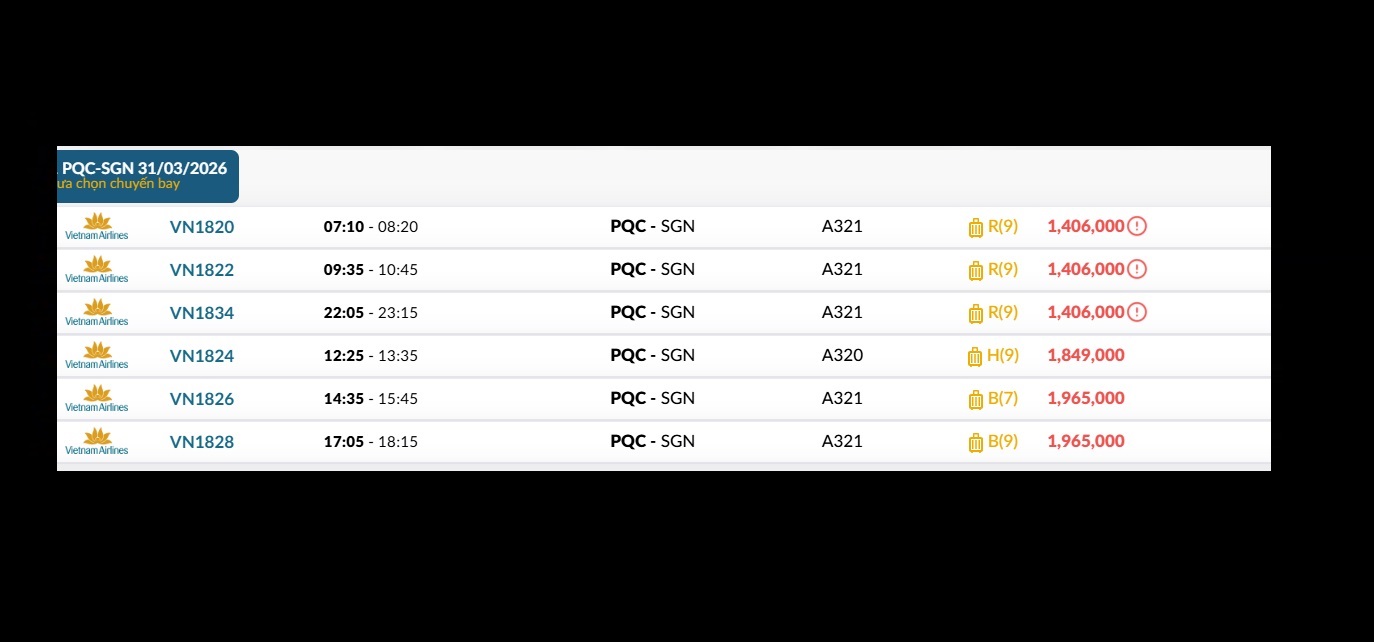
Task: Click the luggage icon for flight VN1826
Action: click(976, 399)
